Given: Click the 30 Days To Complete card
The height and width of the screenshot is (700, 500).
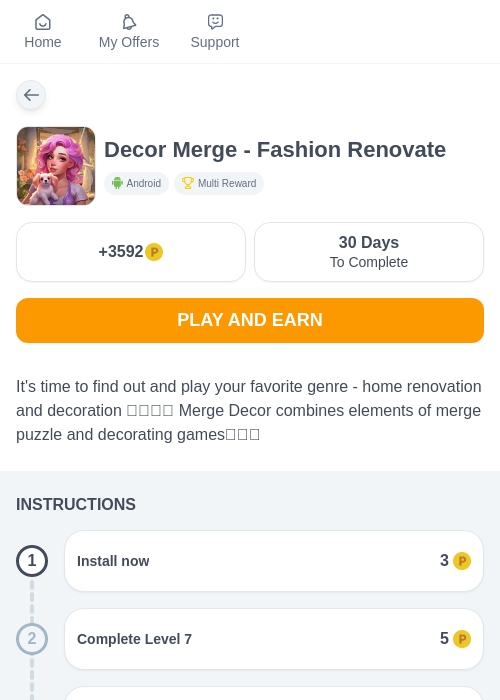Looking at the screenshot, I should click(x=369, y=252).
